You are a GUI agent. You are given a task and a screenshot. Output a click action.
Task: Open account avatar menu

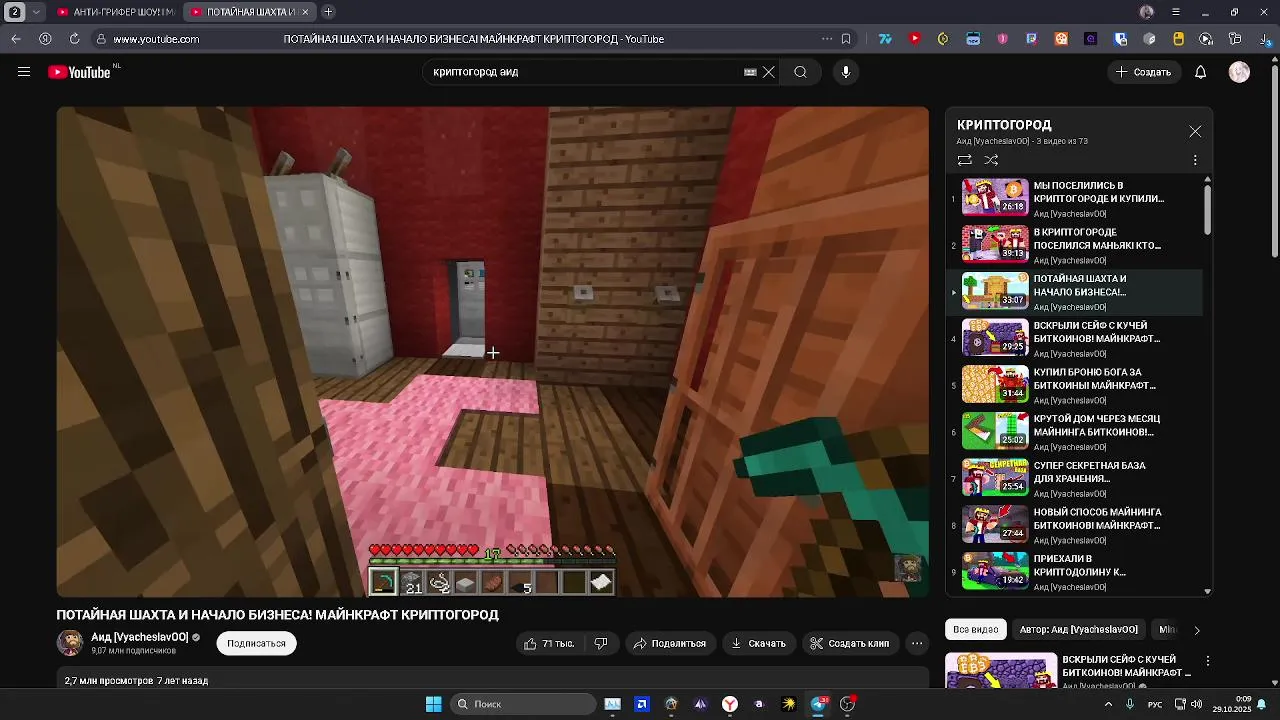click(x=1239, y=72)
